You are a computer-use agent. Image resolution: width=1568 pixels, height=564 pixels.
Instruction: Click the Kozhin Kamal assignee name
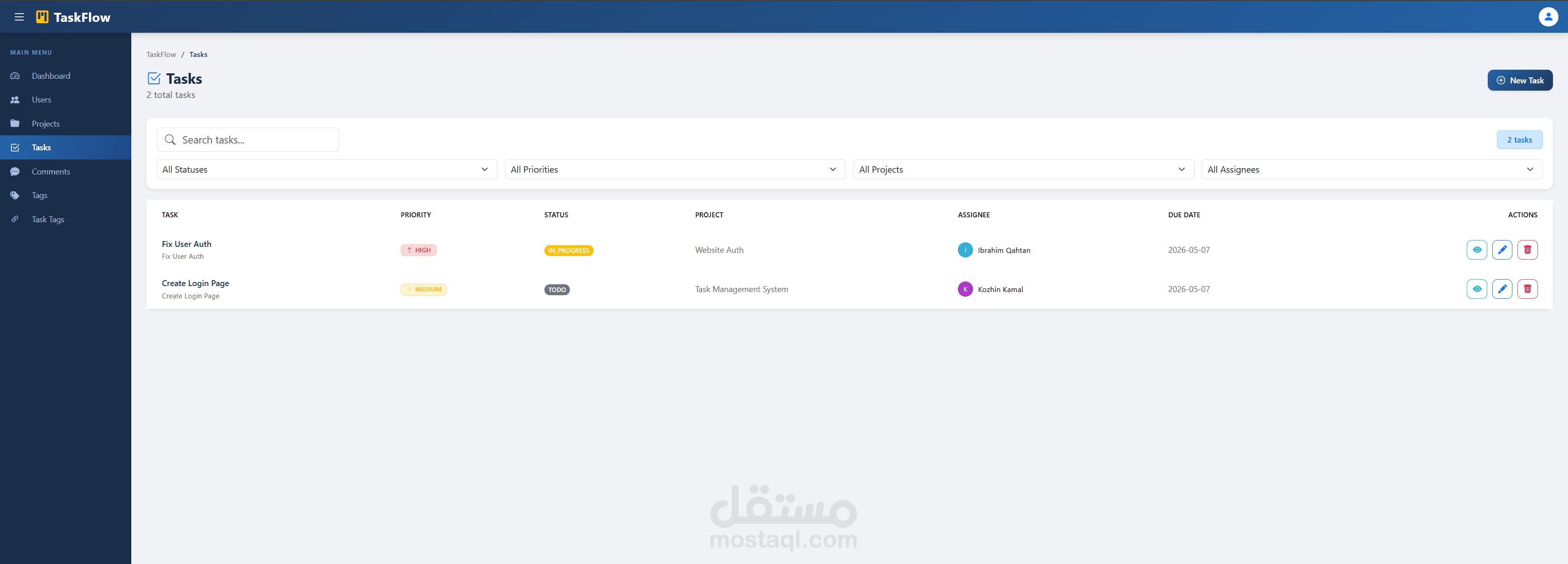[1001, 290]
